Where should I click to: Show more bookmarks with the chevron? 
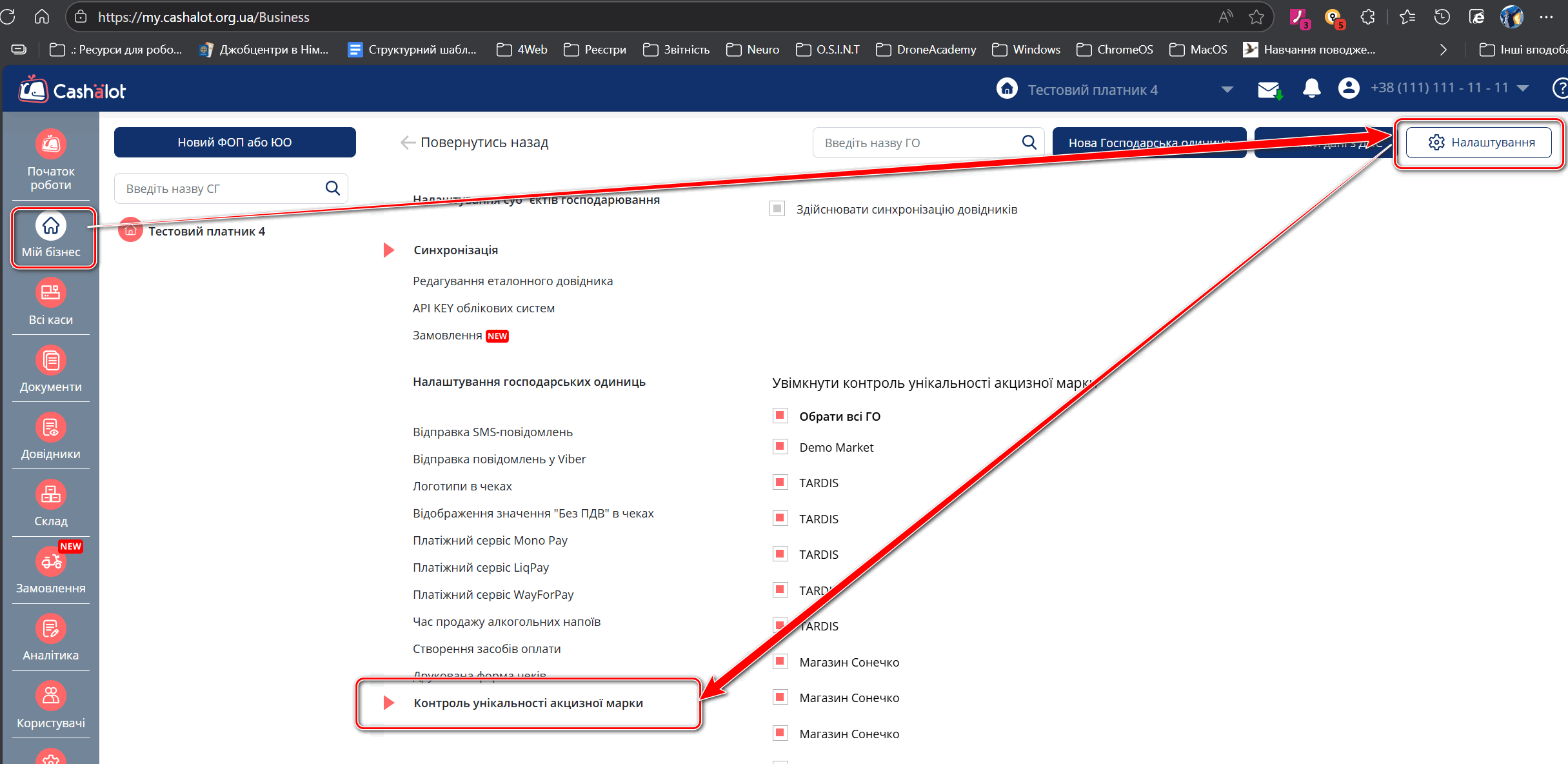(x=1444, y=50)
